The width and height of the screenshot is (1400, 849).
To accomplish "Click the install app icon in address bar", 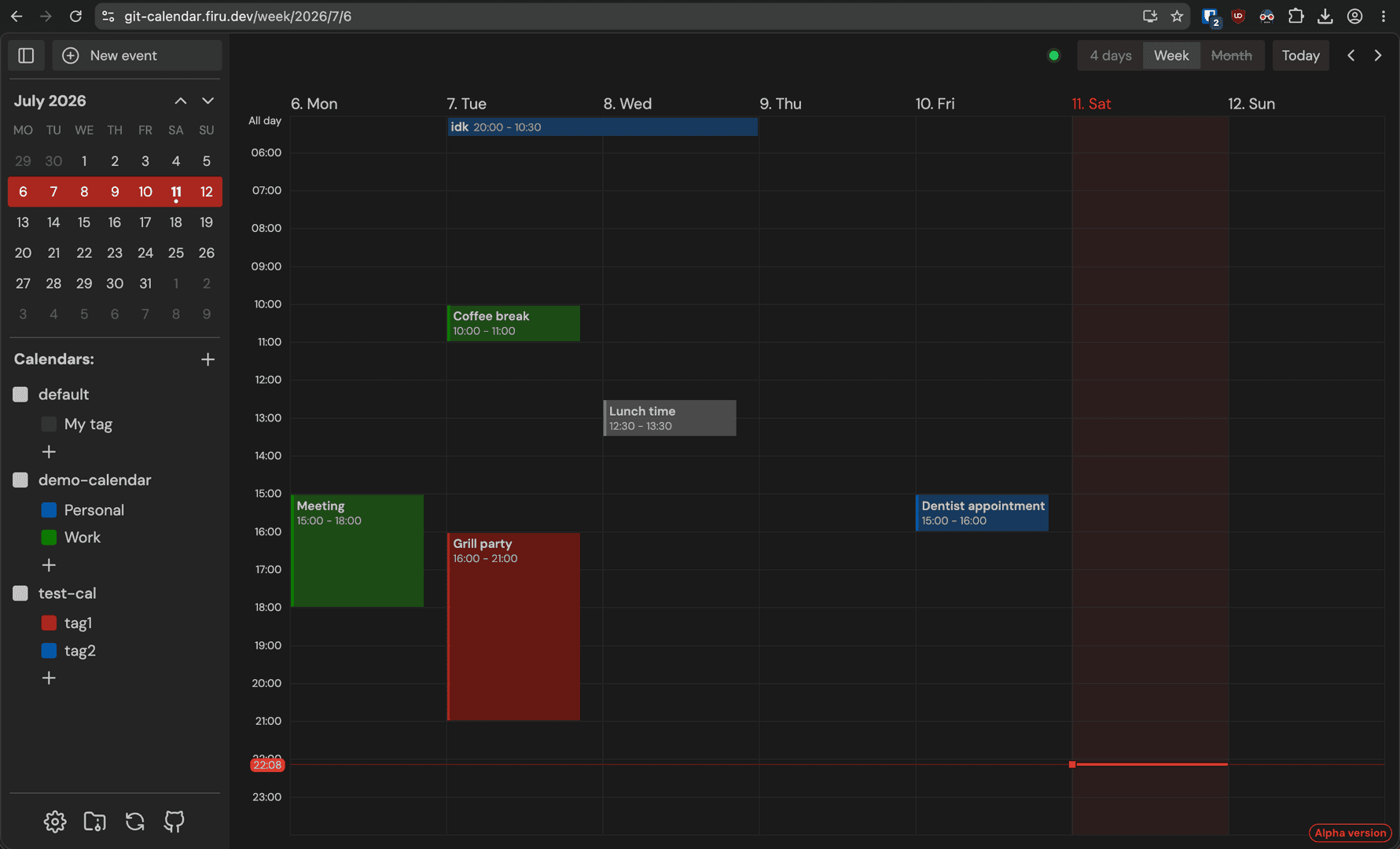I will [x=1150, y=16].
